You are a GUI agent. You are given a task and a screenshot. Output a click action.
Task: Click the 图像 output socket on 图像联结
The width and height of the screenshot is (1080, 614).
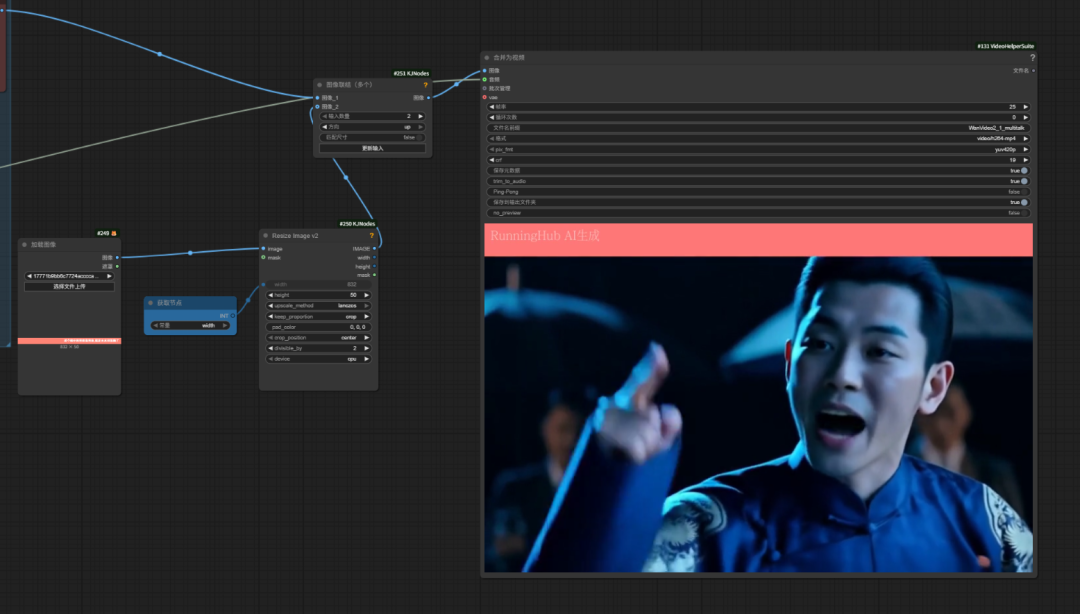[x=428, y=98]
